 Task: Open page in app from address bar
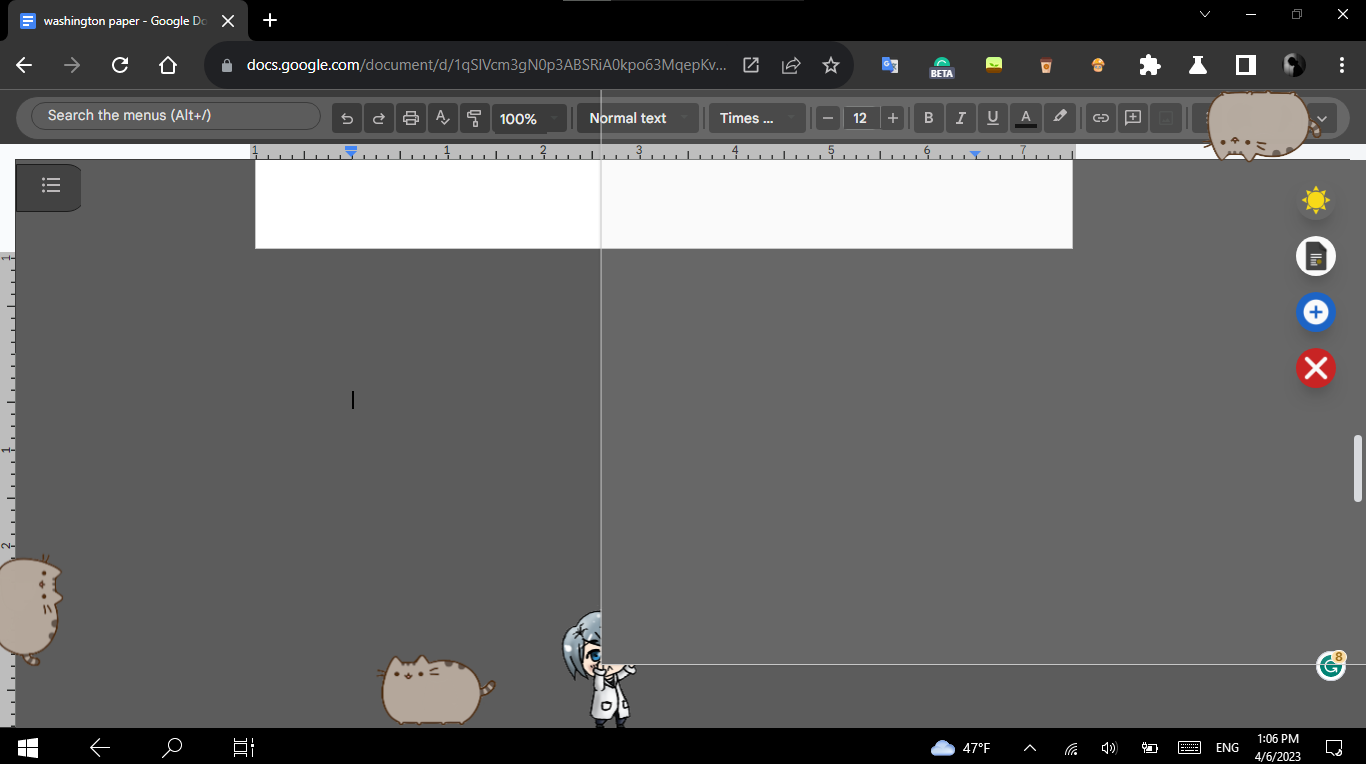(751, 65)
